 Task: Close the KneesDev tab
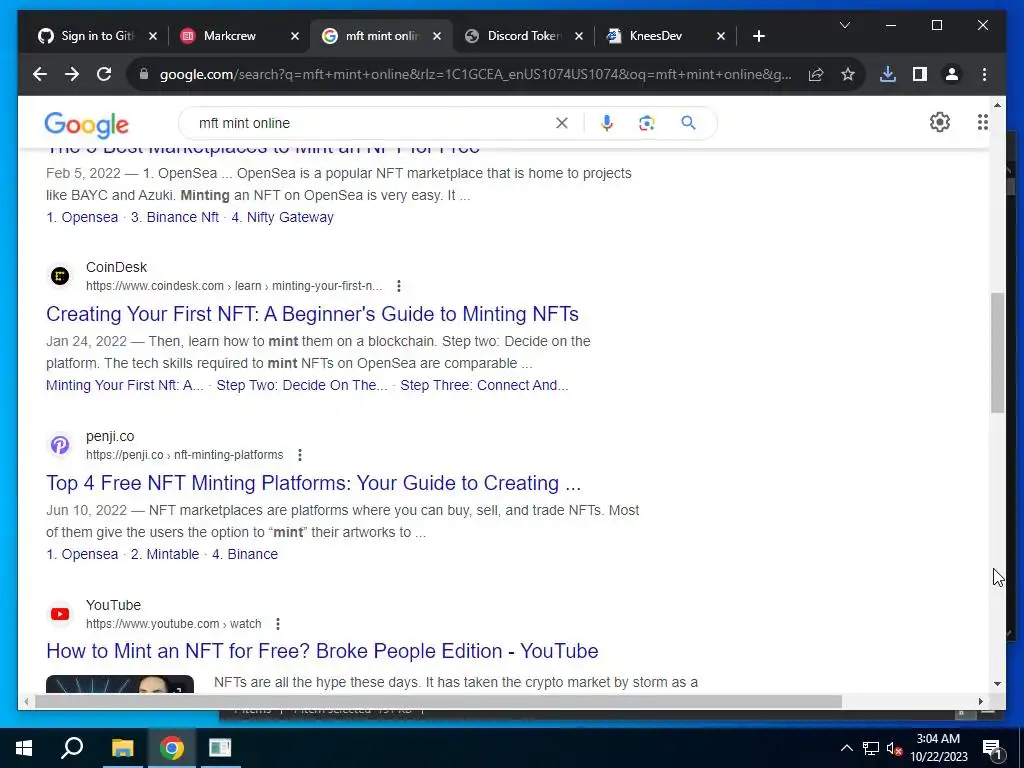coord(721,36)
